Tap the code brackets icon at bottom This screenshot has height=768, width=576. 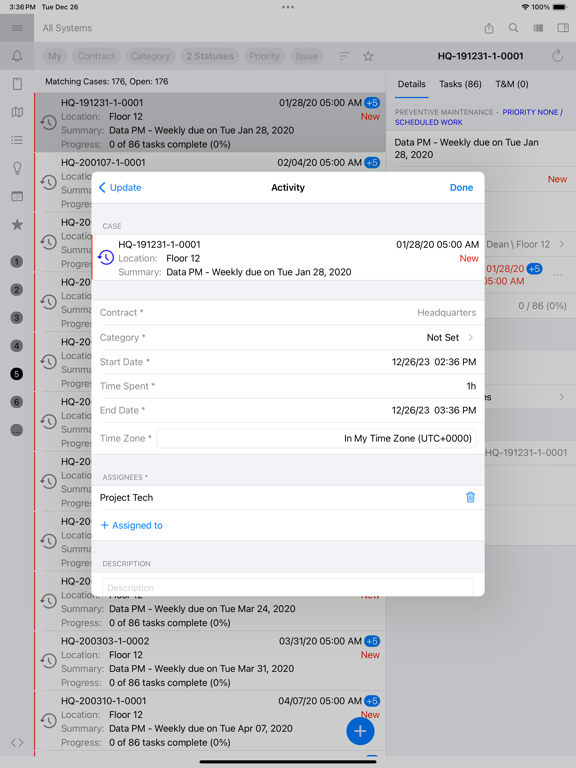coord(17,743)
